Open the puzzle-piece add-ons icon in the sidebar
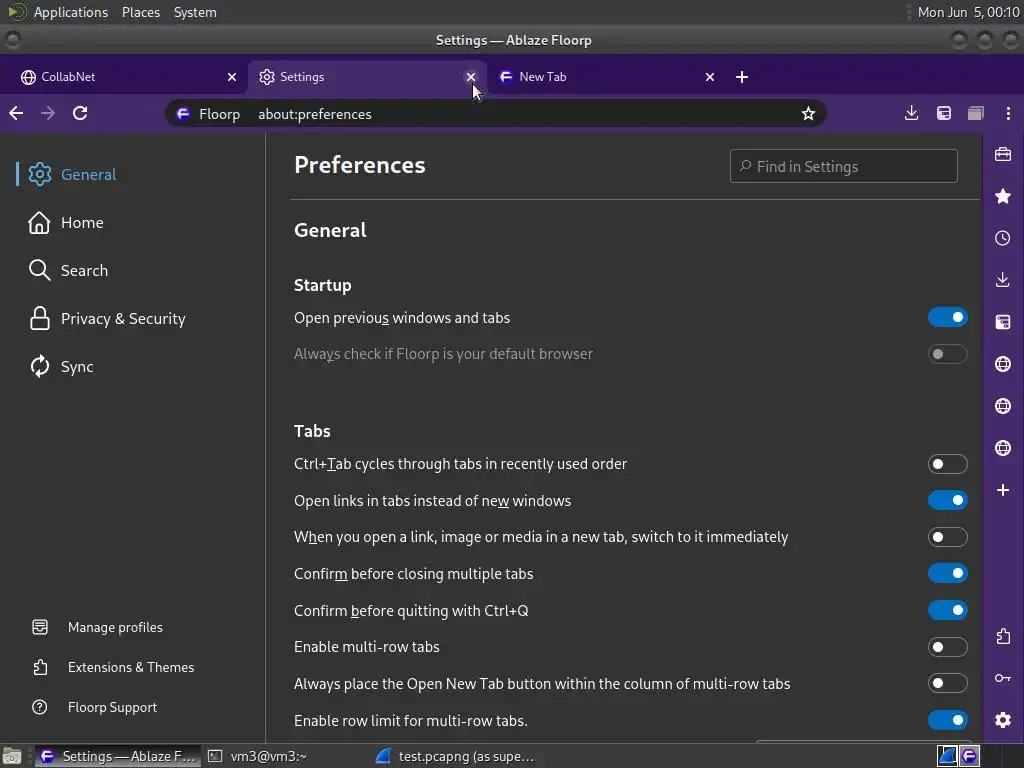The image size is (1024, 768). coord(1003,636)
